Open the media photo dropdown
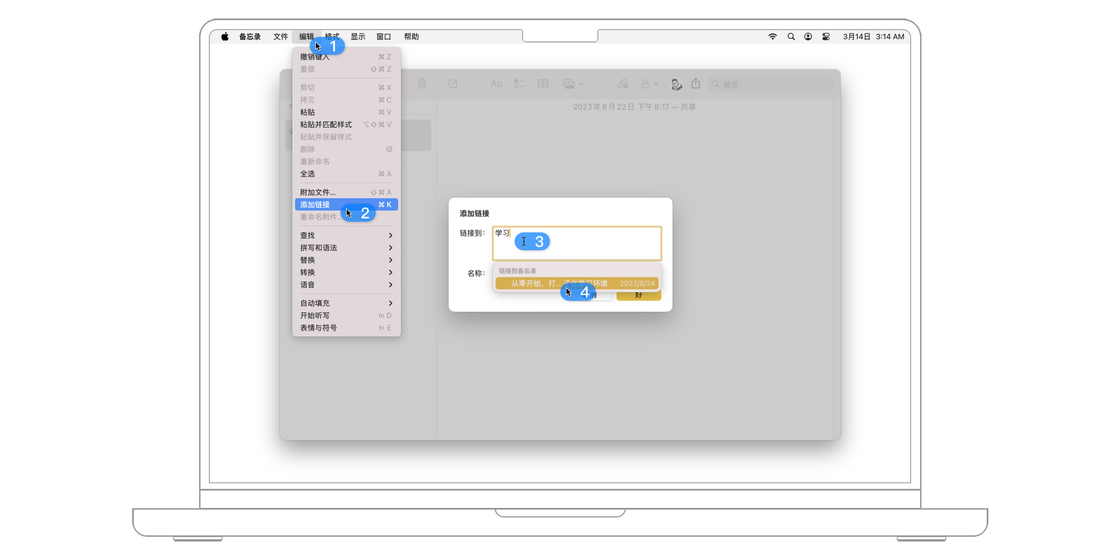Image resolution: width=1120 pixels, height=560 pixels. (572, 84)
